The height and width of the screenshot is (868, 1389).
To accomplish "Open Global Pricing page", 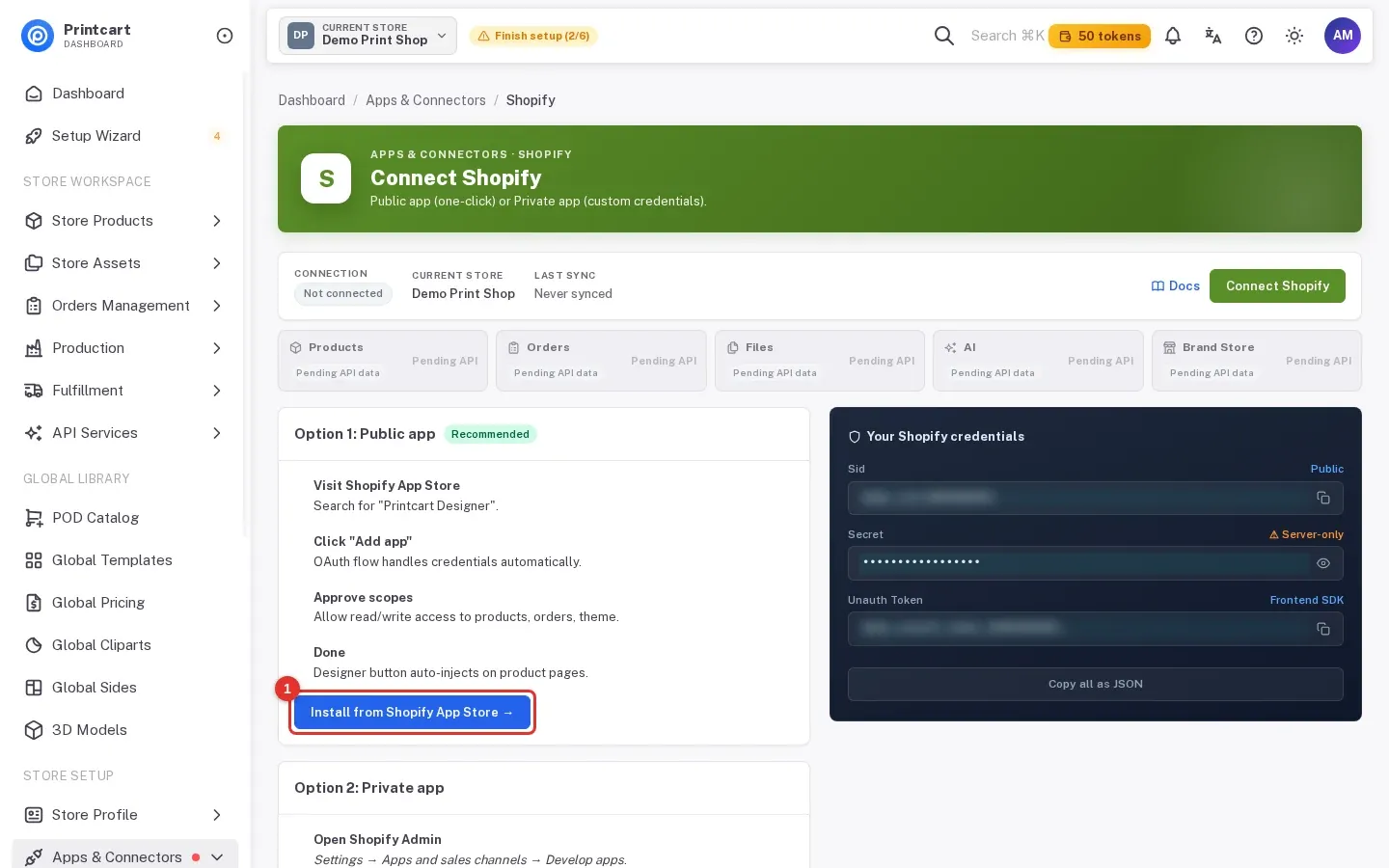I will click(x=124, y=603).
